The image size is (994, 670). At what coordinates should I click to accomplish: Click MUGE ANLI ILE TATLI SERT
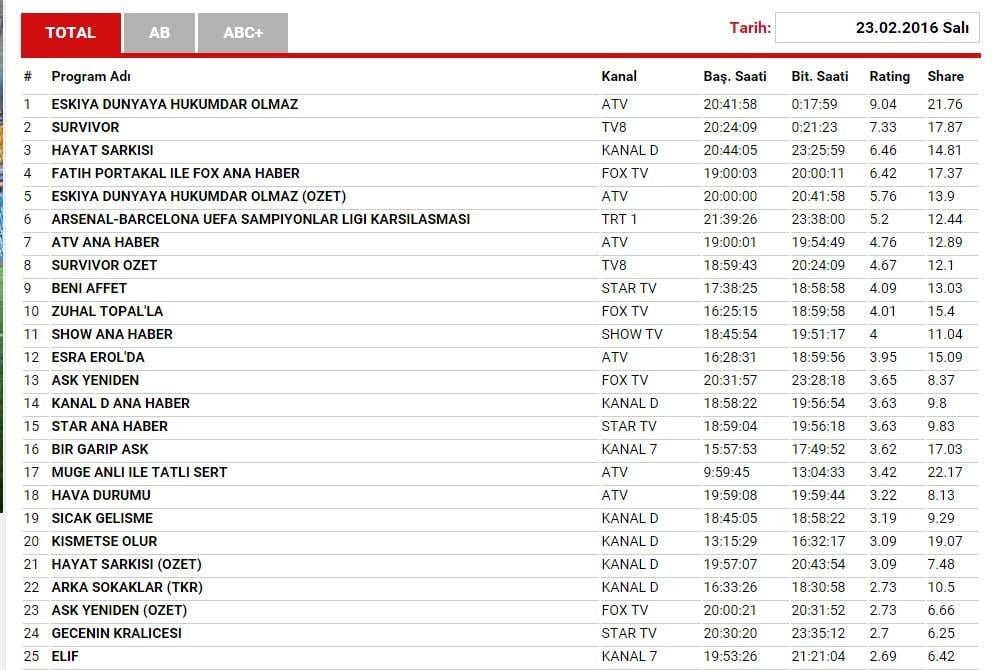point(139,472)
